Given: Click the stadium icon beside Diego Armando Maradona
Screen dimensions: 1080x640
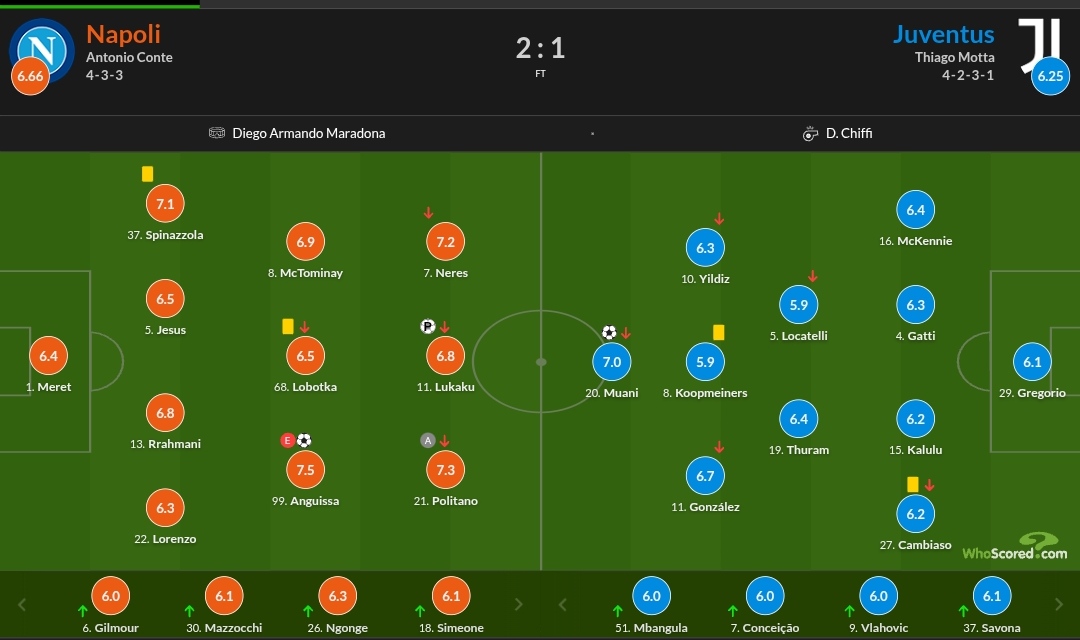Looking at the screenshot, I should pyautogui.click(x=217, y=133).
